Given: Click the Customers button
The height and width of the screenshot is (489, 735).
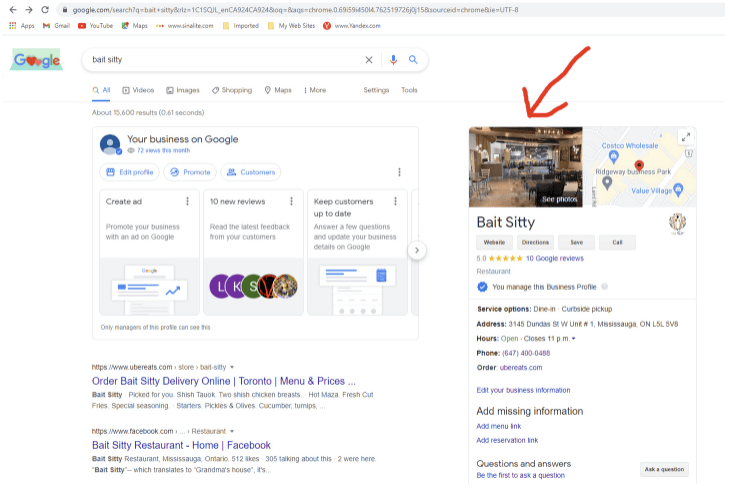Looking at the screenshot, I should [251, 172].
